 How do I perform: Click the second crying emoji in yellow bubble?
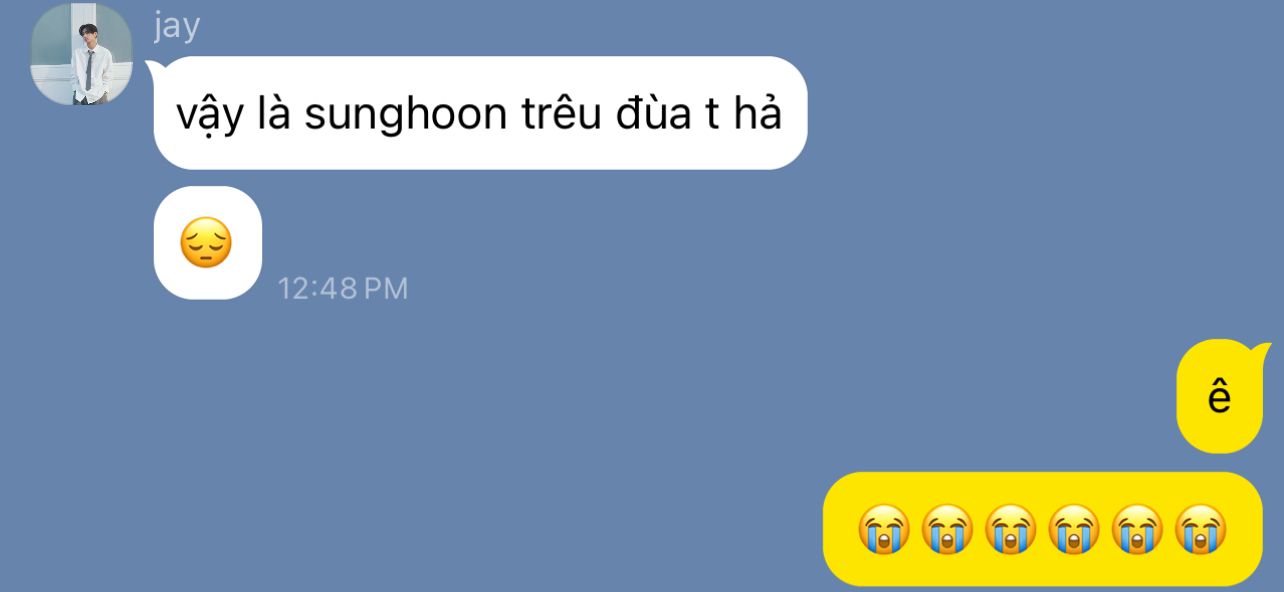[x=946, y=529]
